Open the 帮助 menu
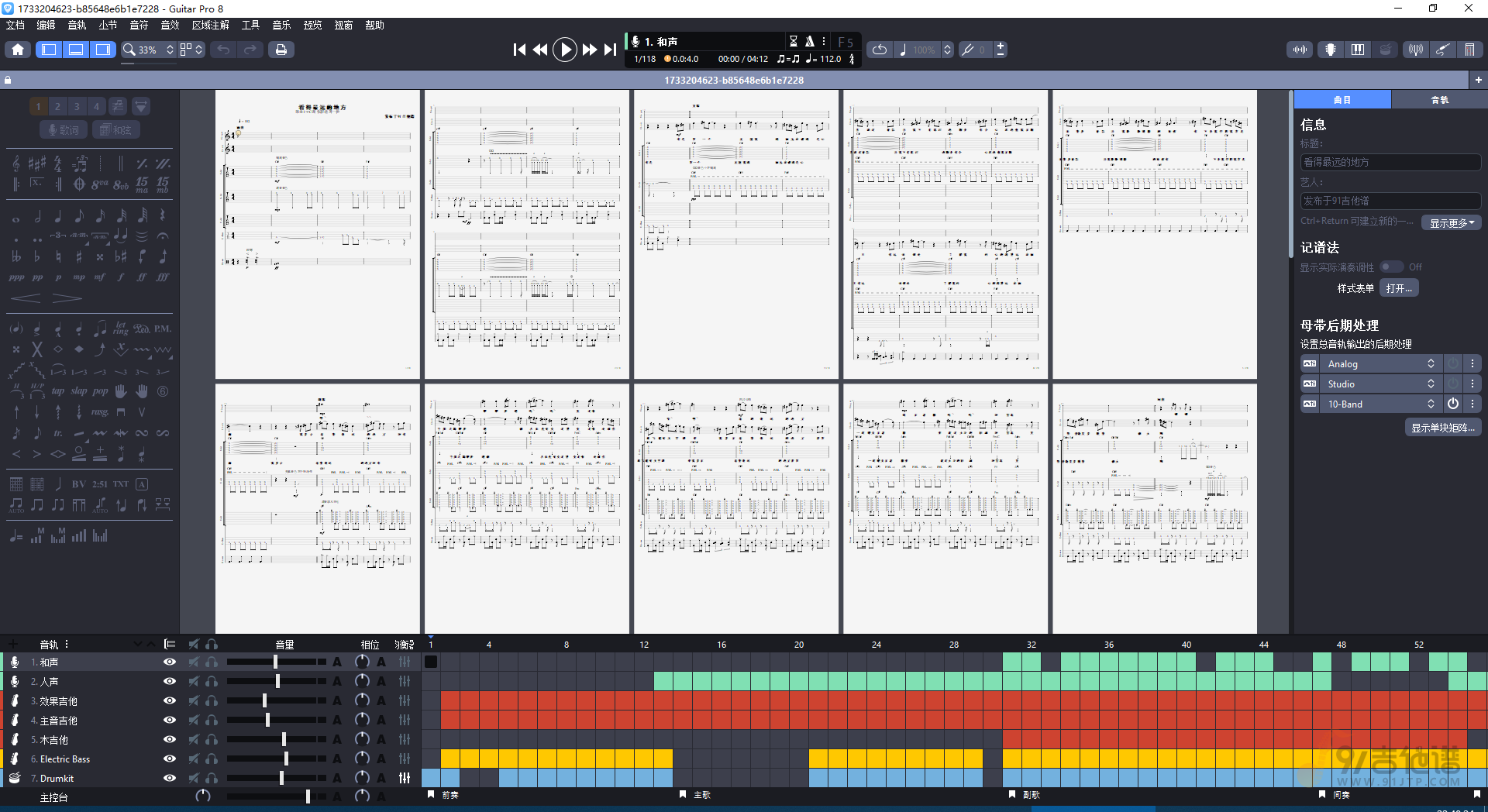 tap(374, 25)
